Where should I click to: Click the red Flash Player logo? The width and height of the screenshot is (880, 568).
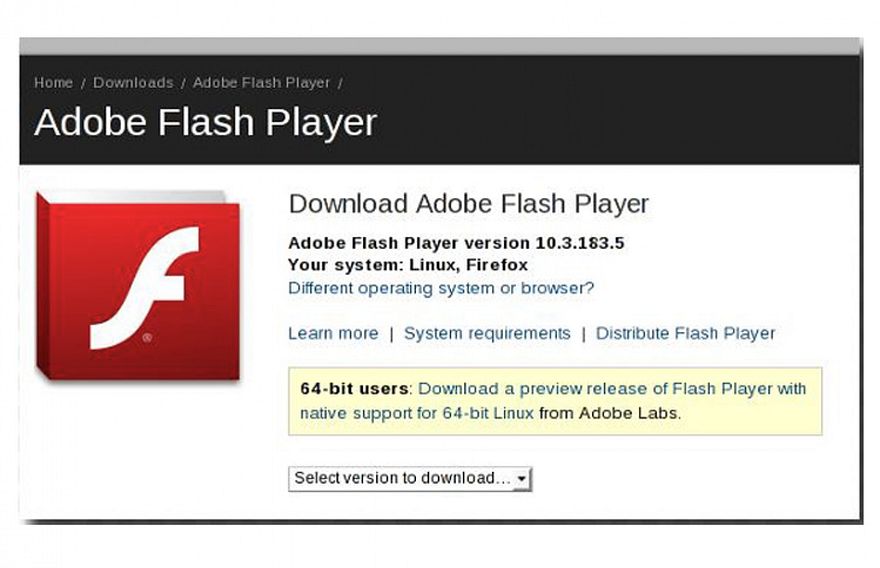tap(138, 285)
